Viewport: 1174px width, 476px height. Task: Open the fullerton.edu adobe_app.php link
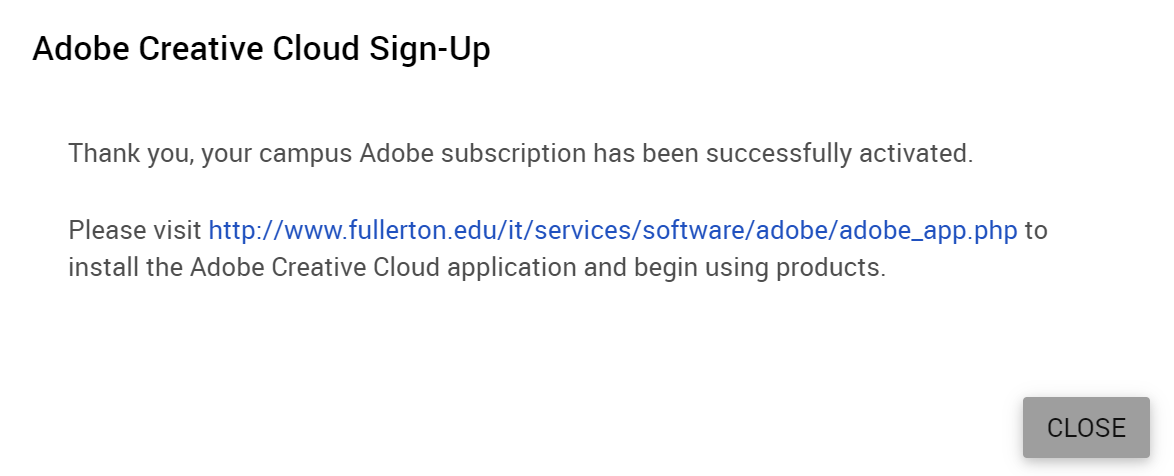coord(612,231)
